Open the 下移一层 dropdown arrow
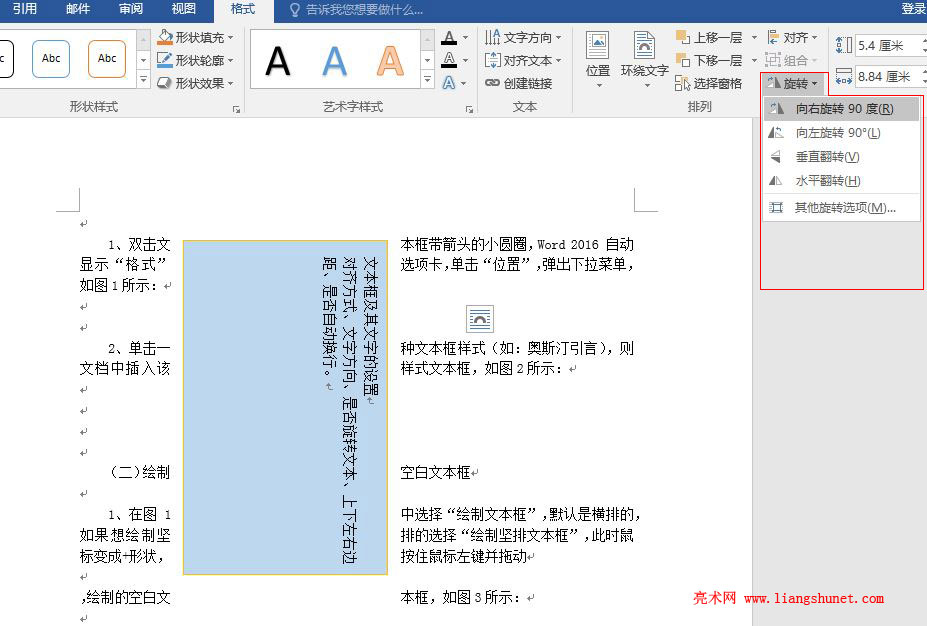 [x=754, y=60]
